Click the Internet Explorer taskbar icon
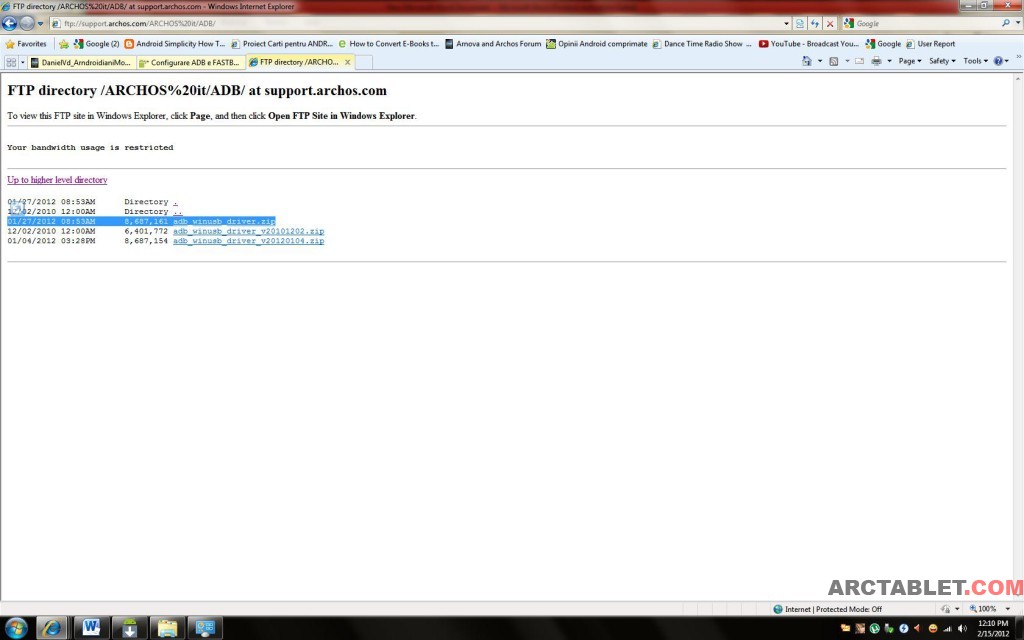This screenshot has width=1024, height=640. [52, 628]
